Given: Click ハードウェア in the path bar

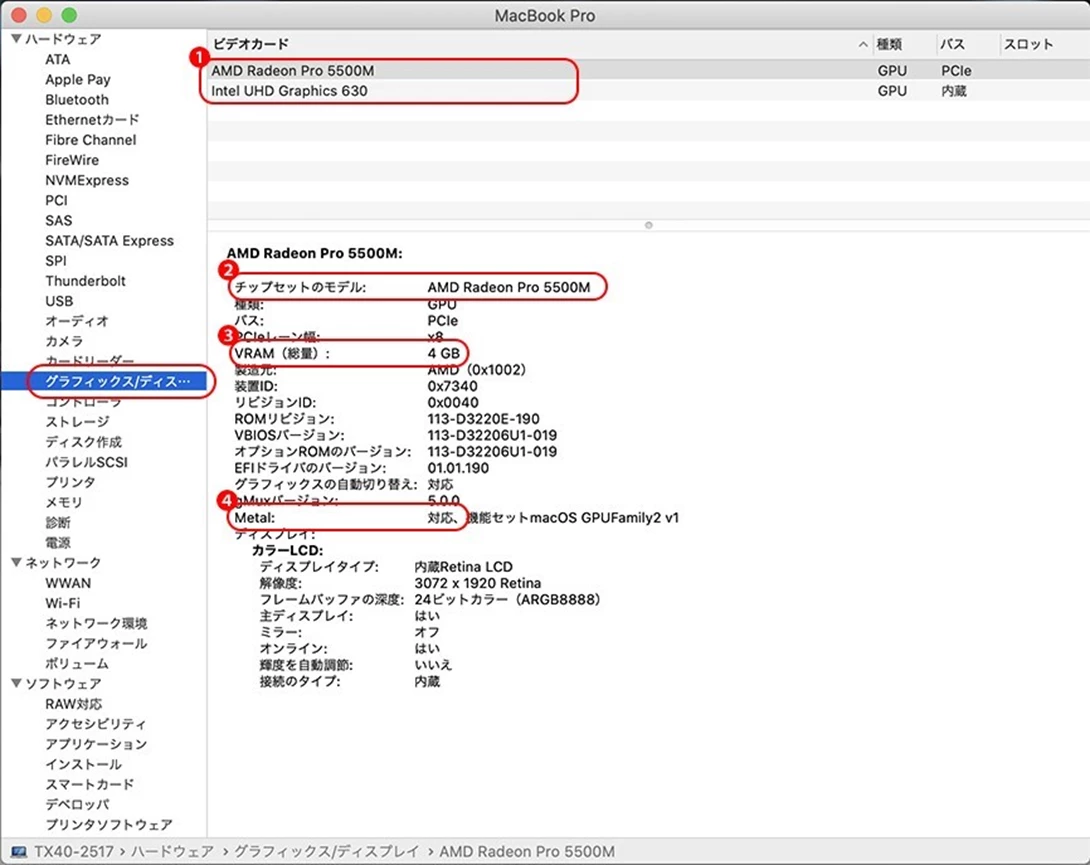Looking at the screenshot, I should [x=172, y=851].
